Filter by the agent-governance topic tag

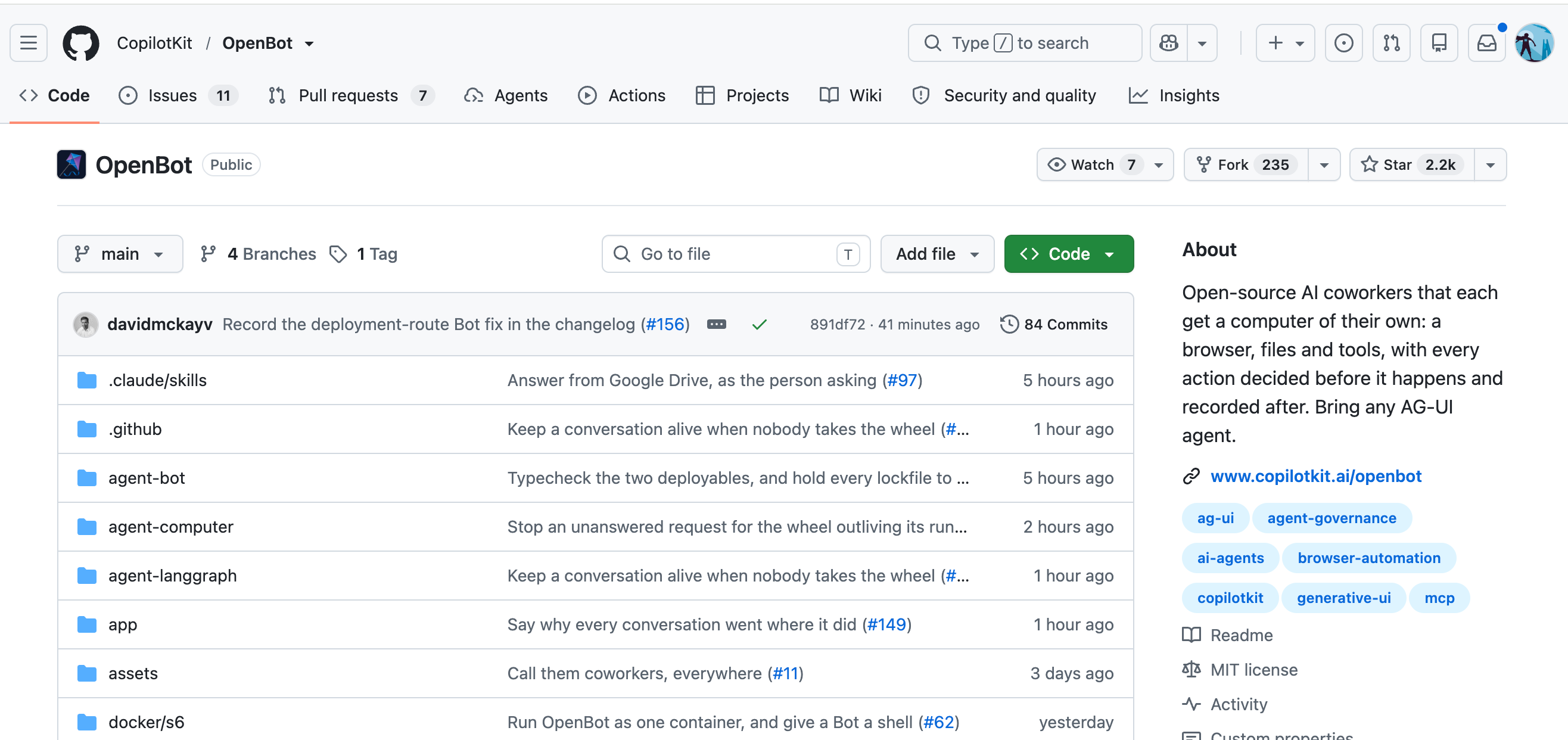pyautogui.click(x=1331, y=518)
